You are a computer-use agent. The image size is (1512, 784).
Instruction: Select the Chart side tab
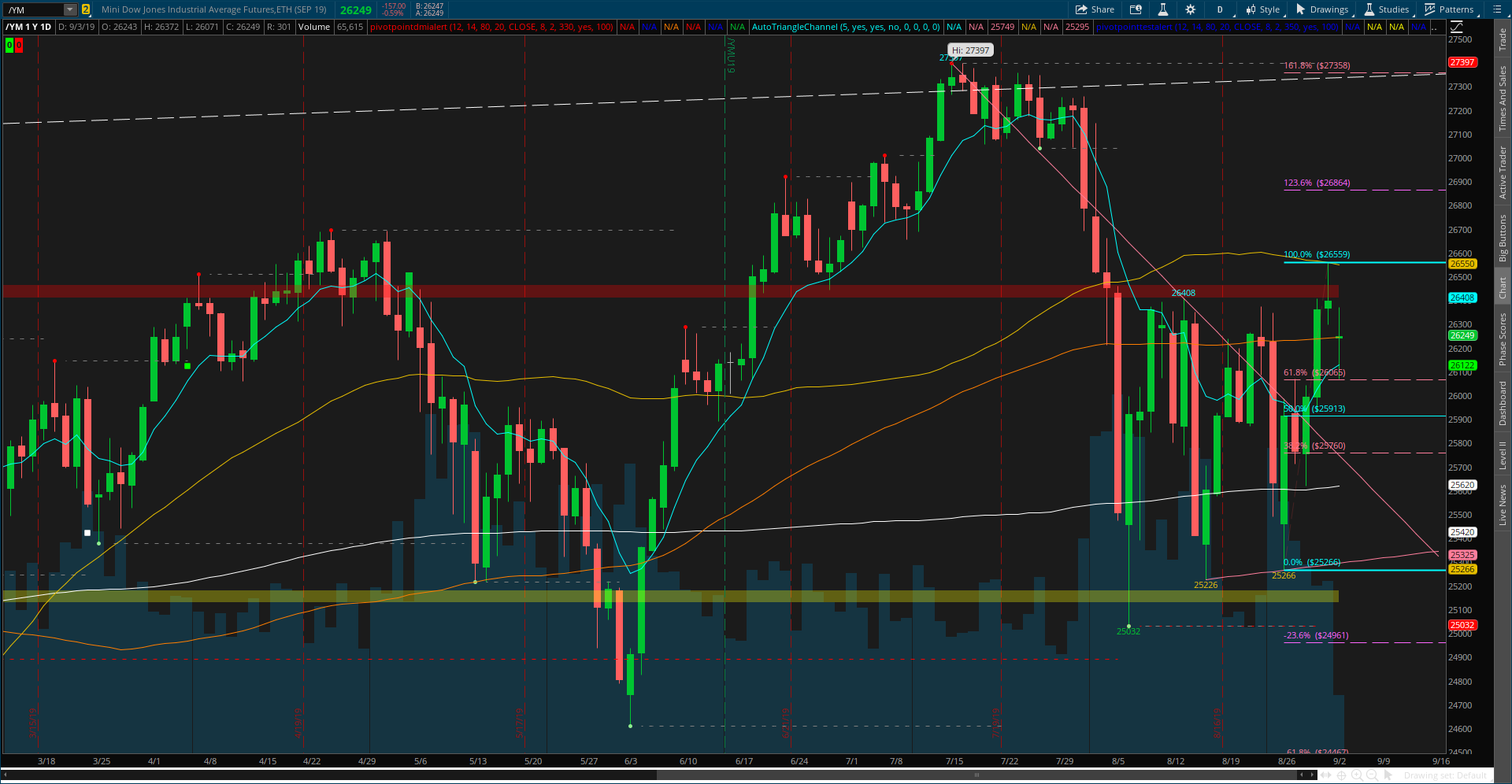pyautogui.click(x=1503, y=287)
